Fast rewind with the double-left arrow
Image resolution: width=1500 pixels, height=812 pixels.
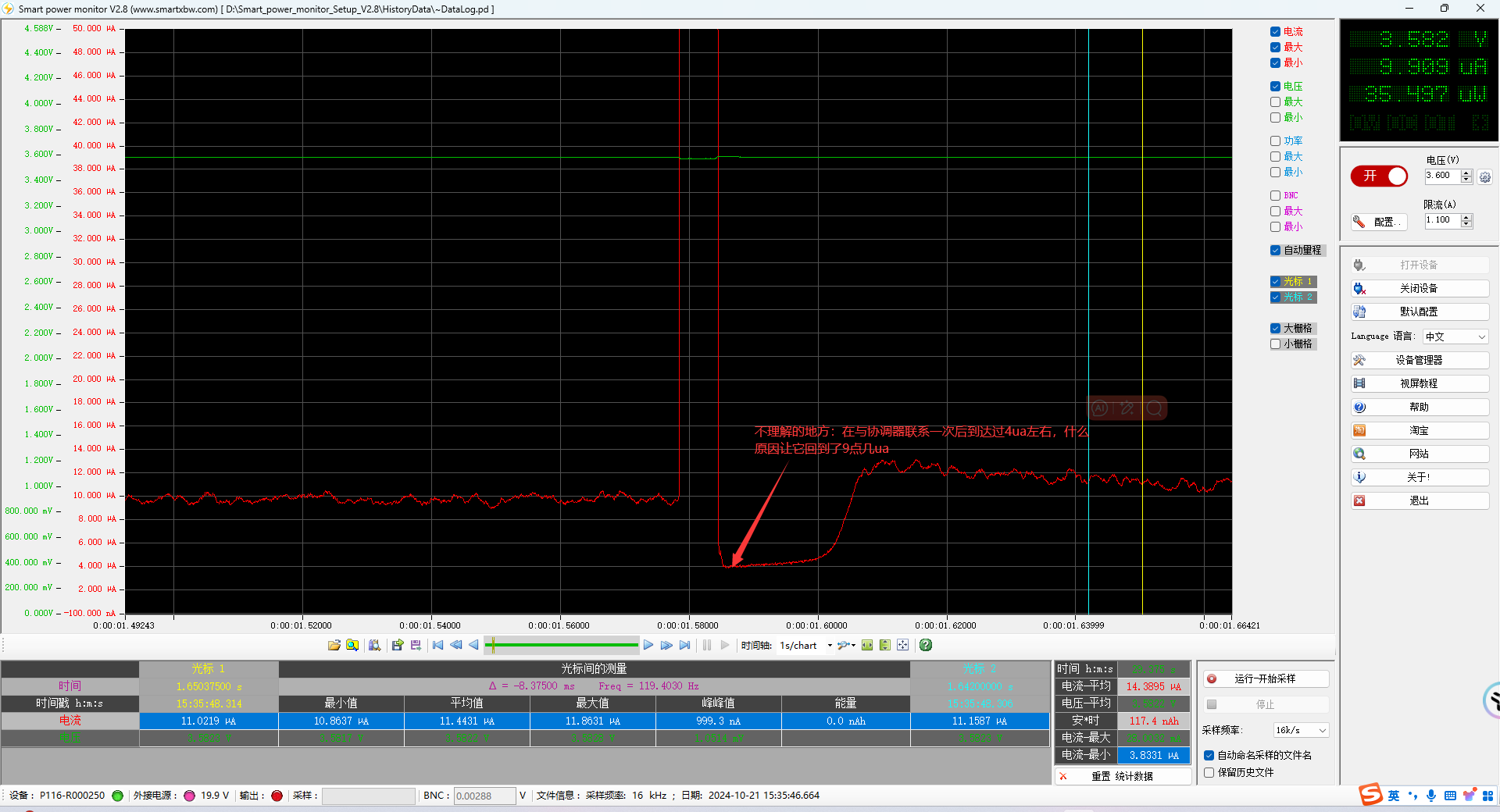(456, 645)
